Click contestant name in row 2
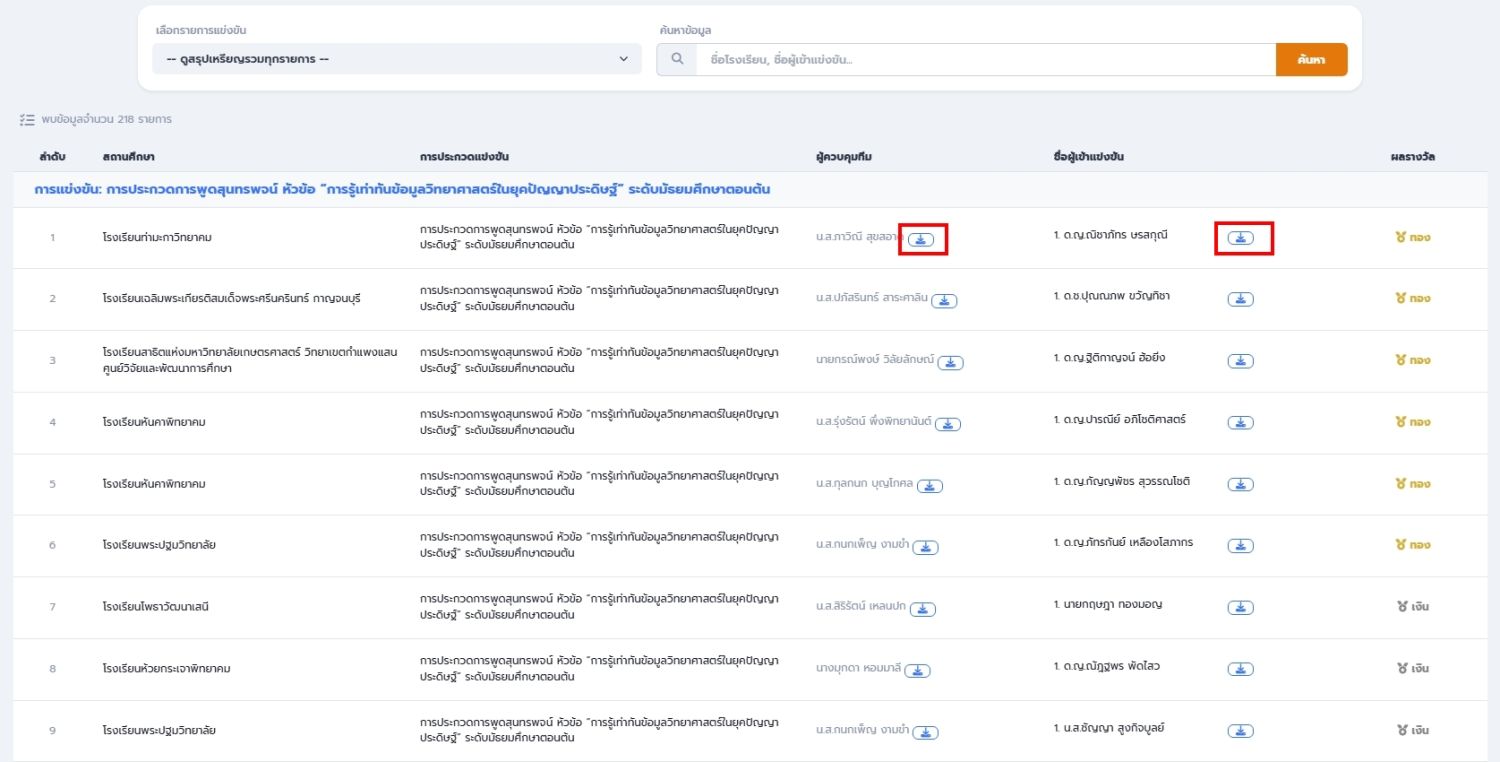 pyautogui.click(x=1111, y=297)
